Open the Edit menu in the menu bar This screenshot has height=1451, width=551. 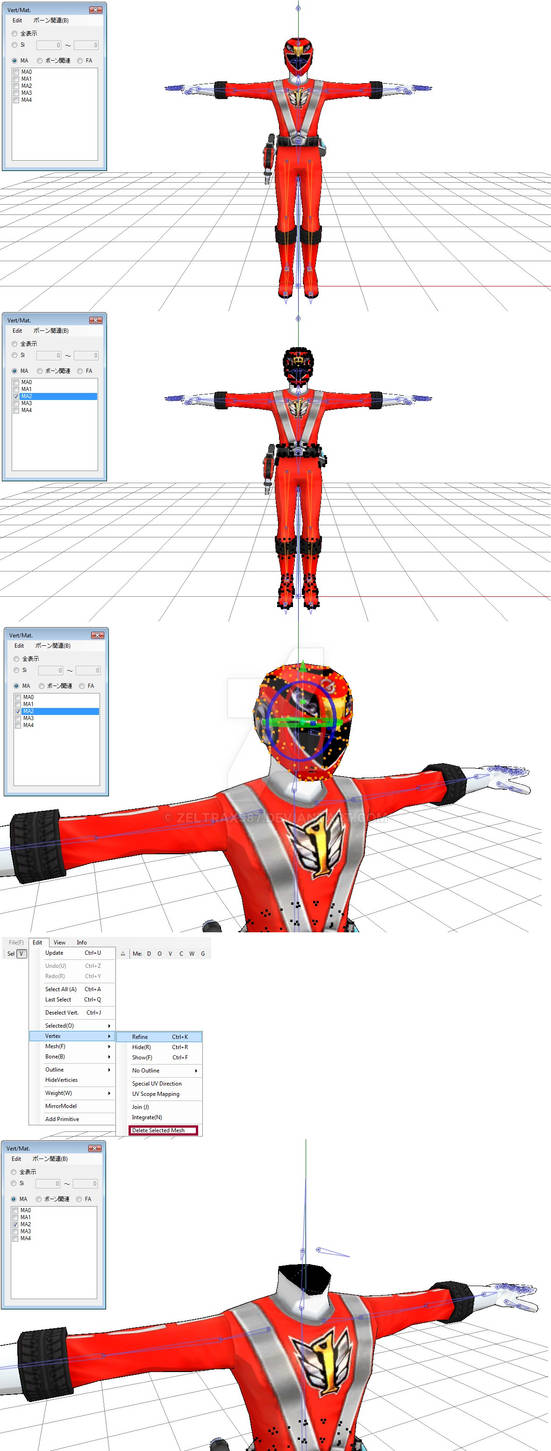point(37,942)
